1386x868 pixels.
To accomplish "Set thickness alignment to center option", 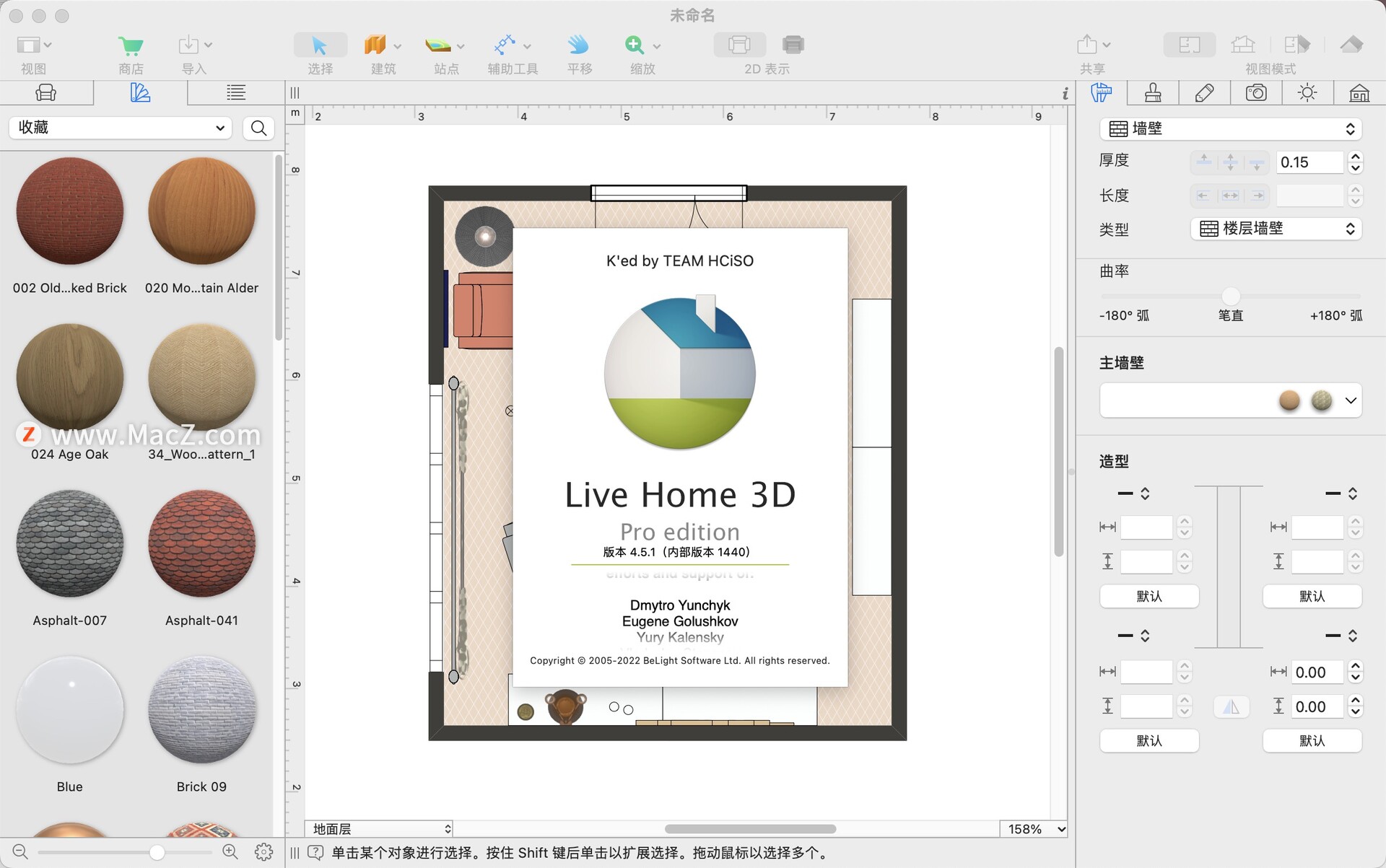I will coord(1231,162).
